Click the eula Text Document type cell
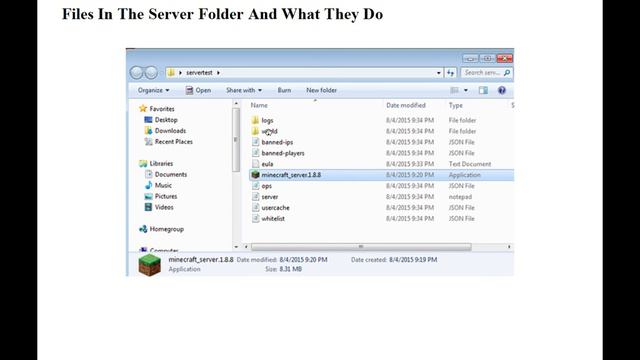The image size is (640, 360). [470, 164]
